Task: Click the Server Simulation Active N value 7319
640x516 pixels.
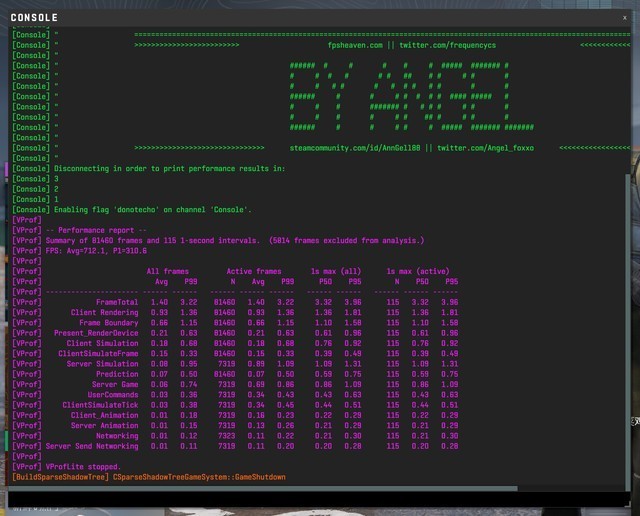Action: pyautogui.click(x=227, y=364)
